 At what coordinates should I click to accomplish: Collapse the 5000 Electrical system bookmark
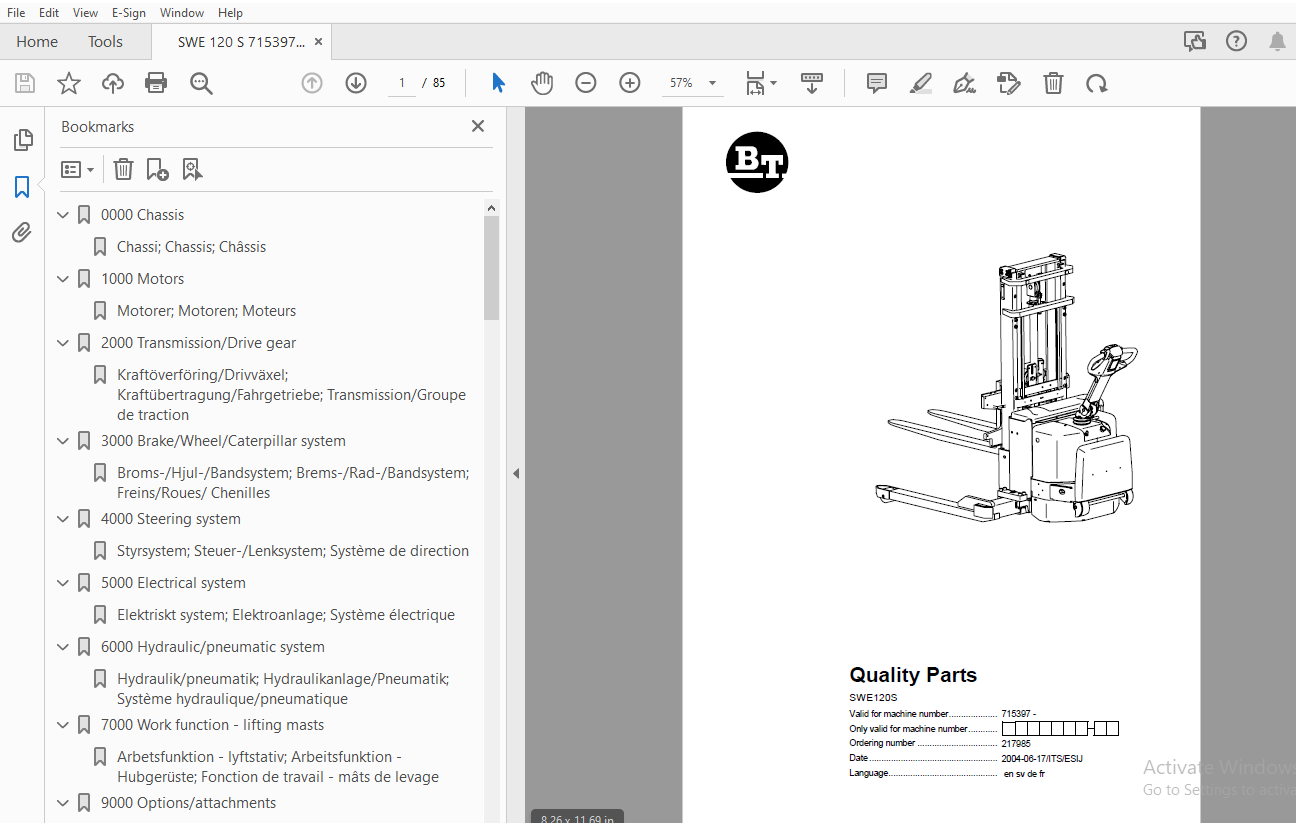point(64,583)
